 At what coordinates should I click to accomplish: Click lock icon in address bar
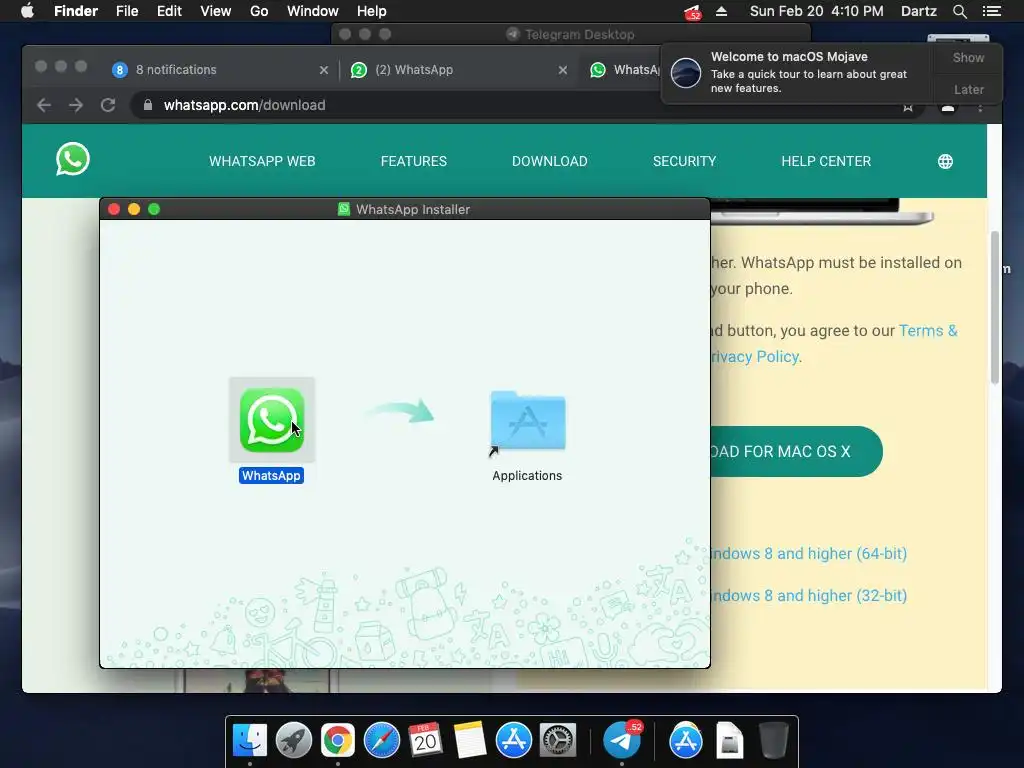pos(148,105)
